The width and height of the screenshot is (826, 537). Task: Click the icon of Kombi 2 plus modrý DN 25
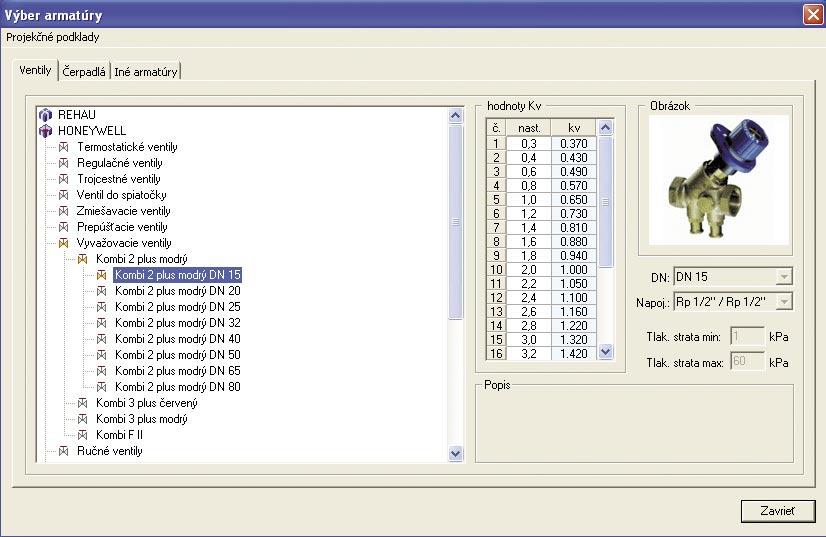pos(102,307)
